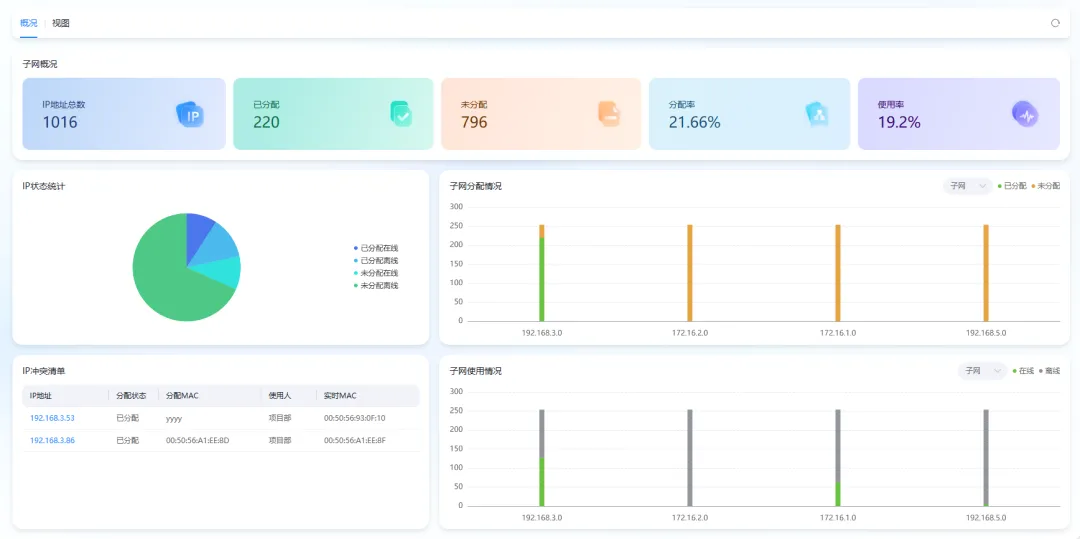Switch to the 概况 tab
The image size is (1080, 539).
(29, 23)
